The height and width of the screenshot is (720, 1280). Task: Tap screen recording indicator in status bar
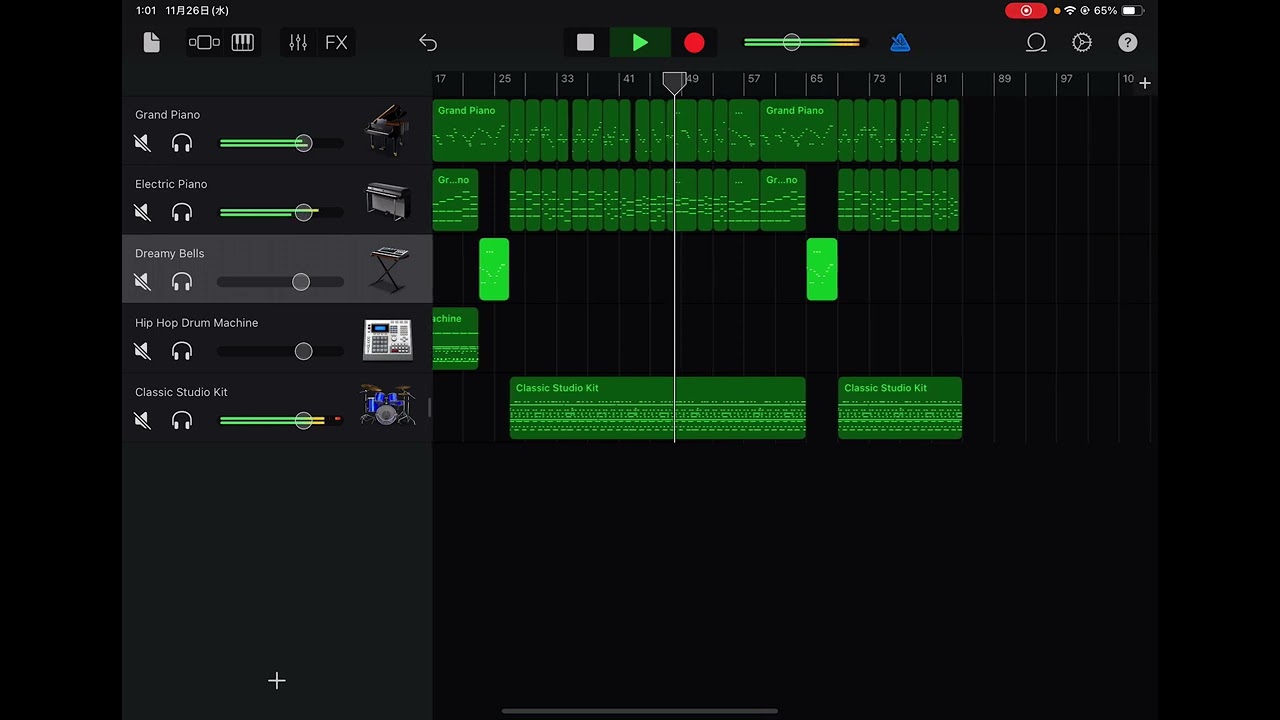coord(1026,10)
